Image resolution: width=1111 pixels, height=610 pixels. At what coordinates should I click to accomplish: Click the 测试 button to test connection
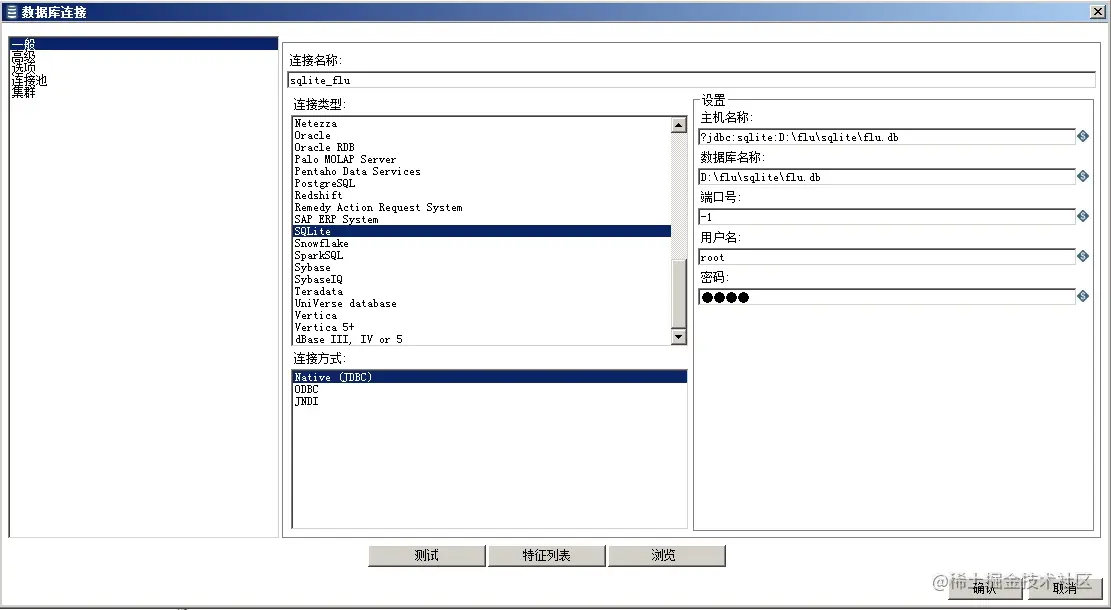click(427, 555)
